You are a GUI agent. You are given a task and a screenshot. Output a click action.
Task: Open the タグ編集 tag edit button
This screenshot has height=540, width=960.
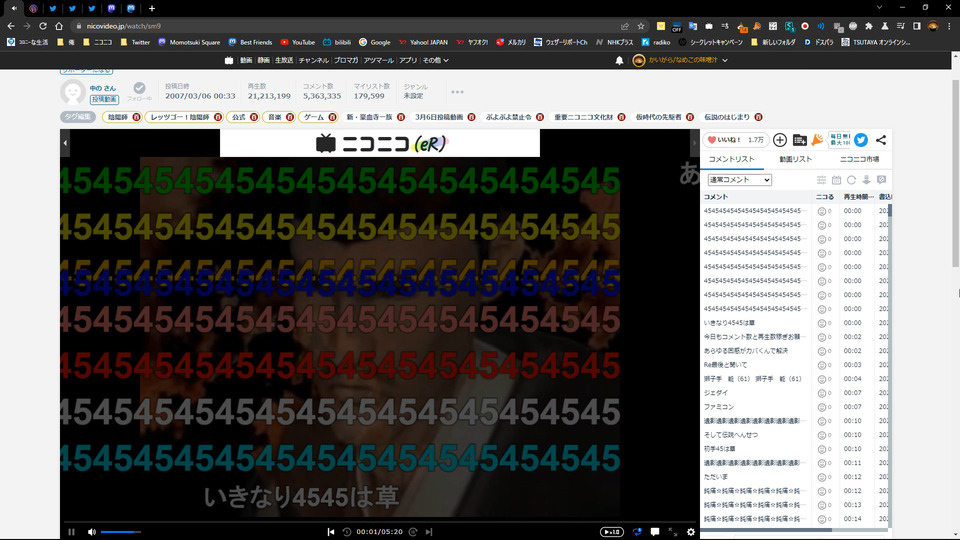tap(78, 117)
